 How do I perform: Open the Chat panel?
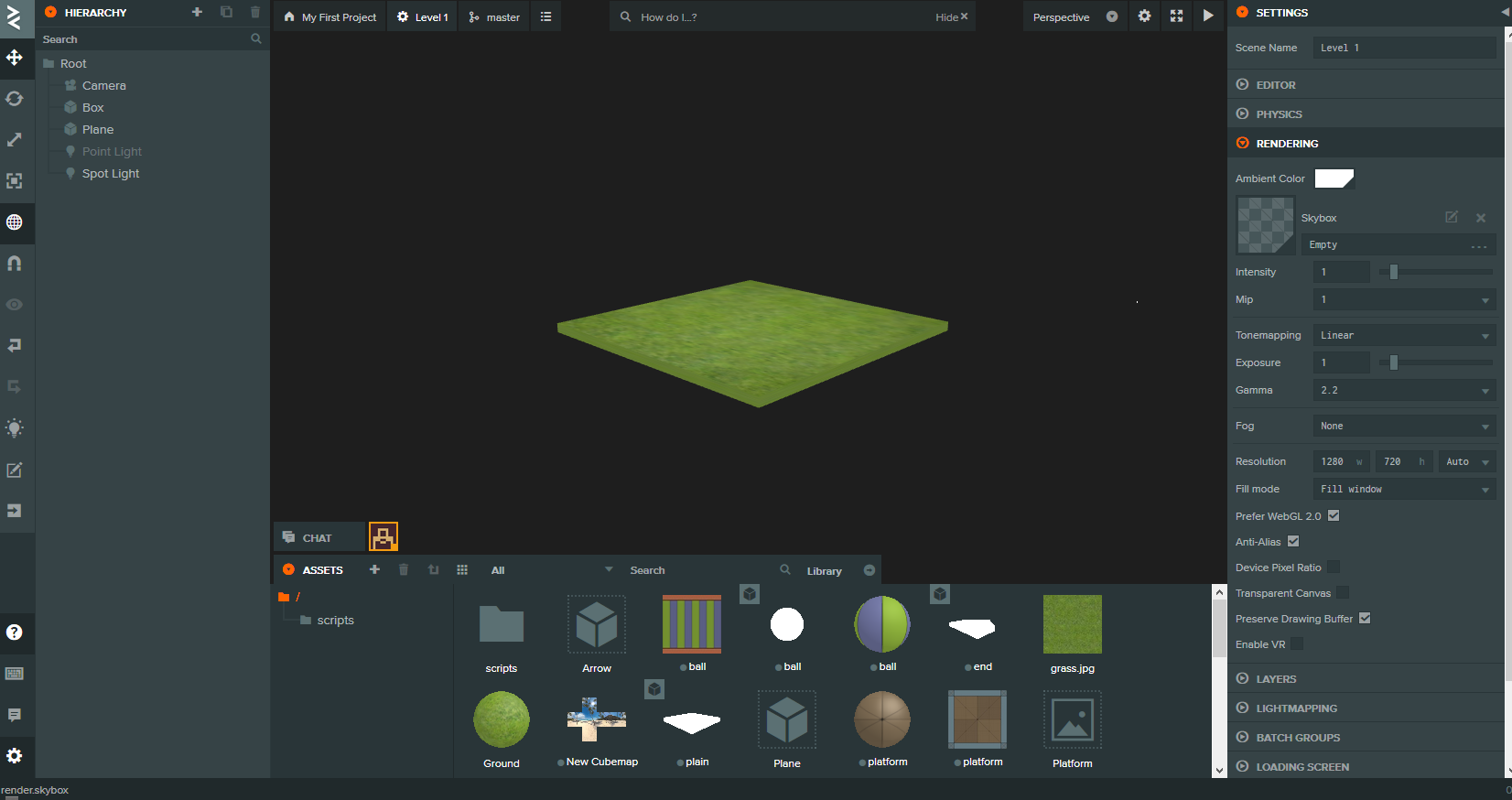pos(319,537)
